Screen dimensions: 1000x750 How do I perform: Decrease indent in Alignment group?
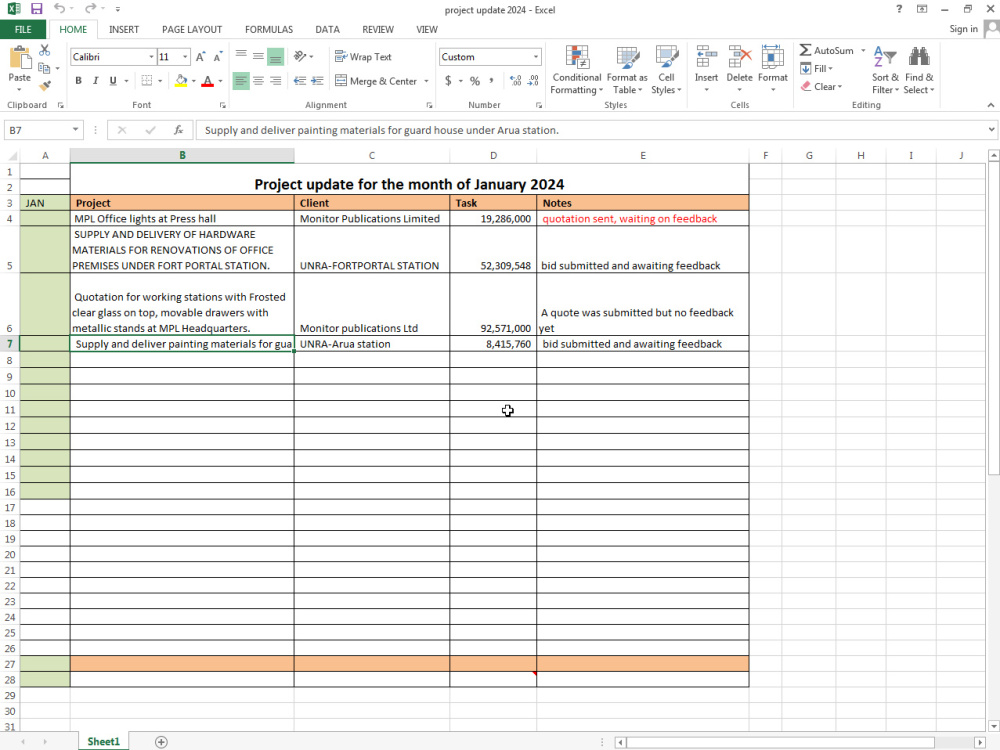(x=300, y=81)
